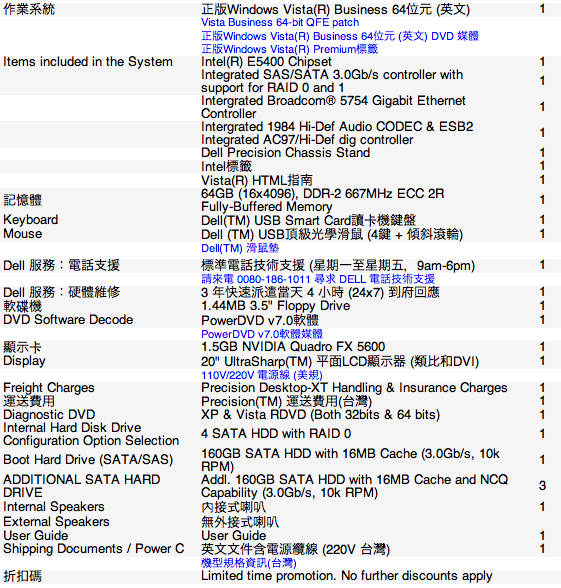
Task: Select '4 SATA HDD with RAID 0' text
Action: click(x=276, y=434)
